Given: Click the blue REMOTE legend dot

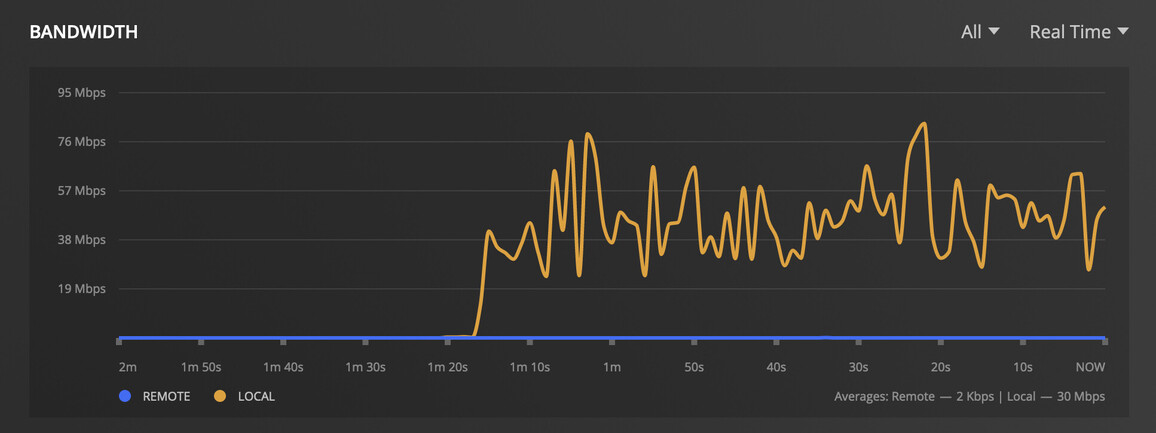Looking at the screenshot, I should tap(125, 396).
